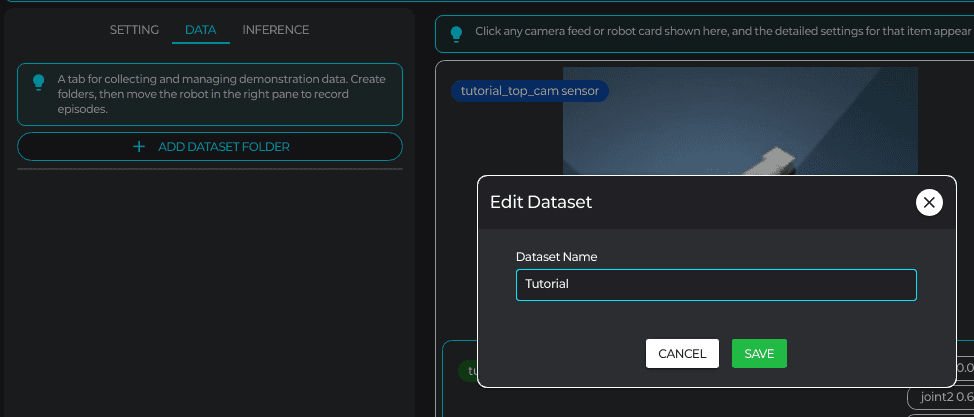This screenshot has height=417, width=974.
Task: Switch to the SETTING tab
Action: coord(134,30)
